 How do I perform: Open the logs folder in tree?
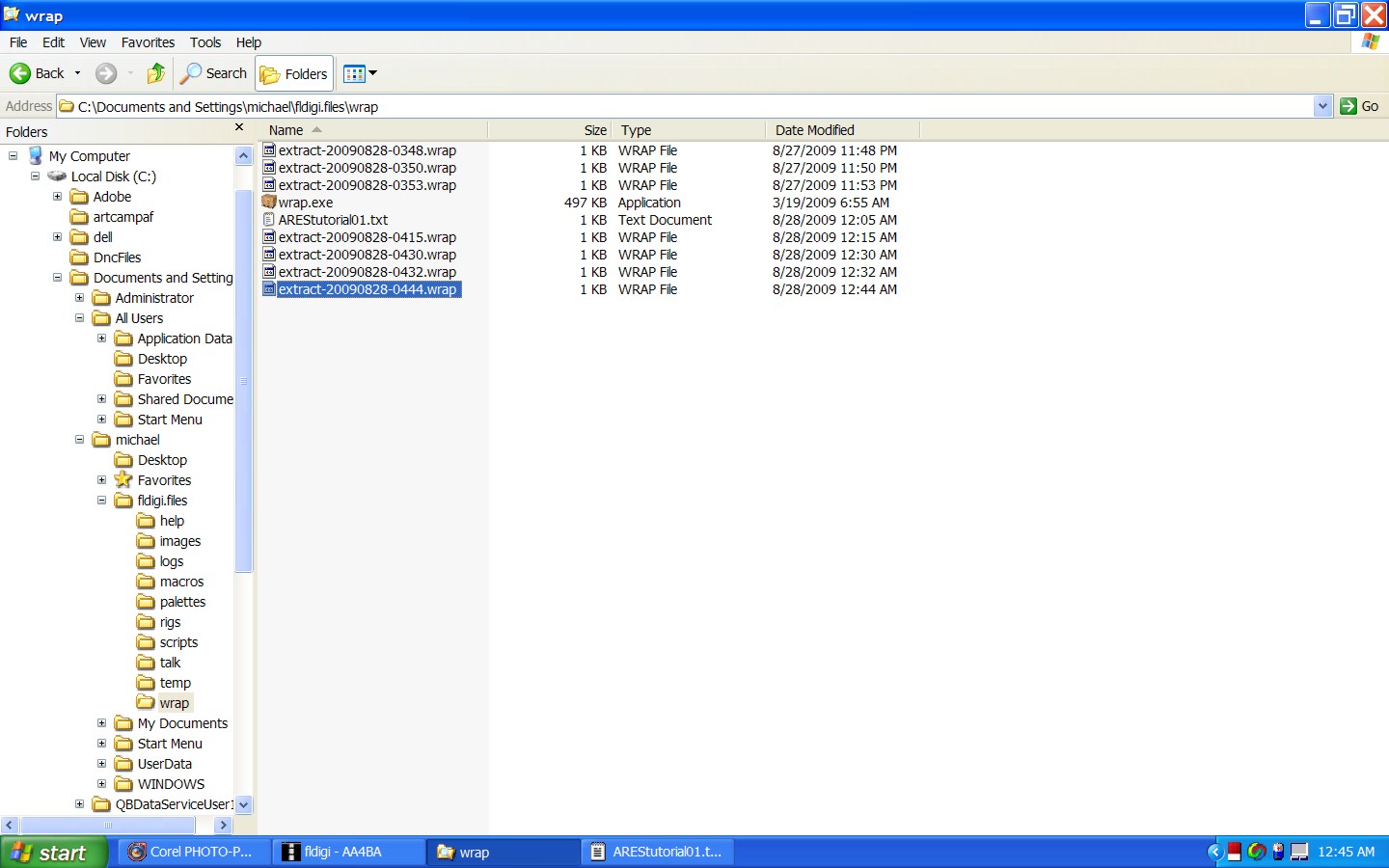(x=160, y=561)
